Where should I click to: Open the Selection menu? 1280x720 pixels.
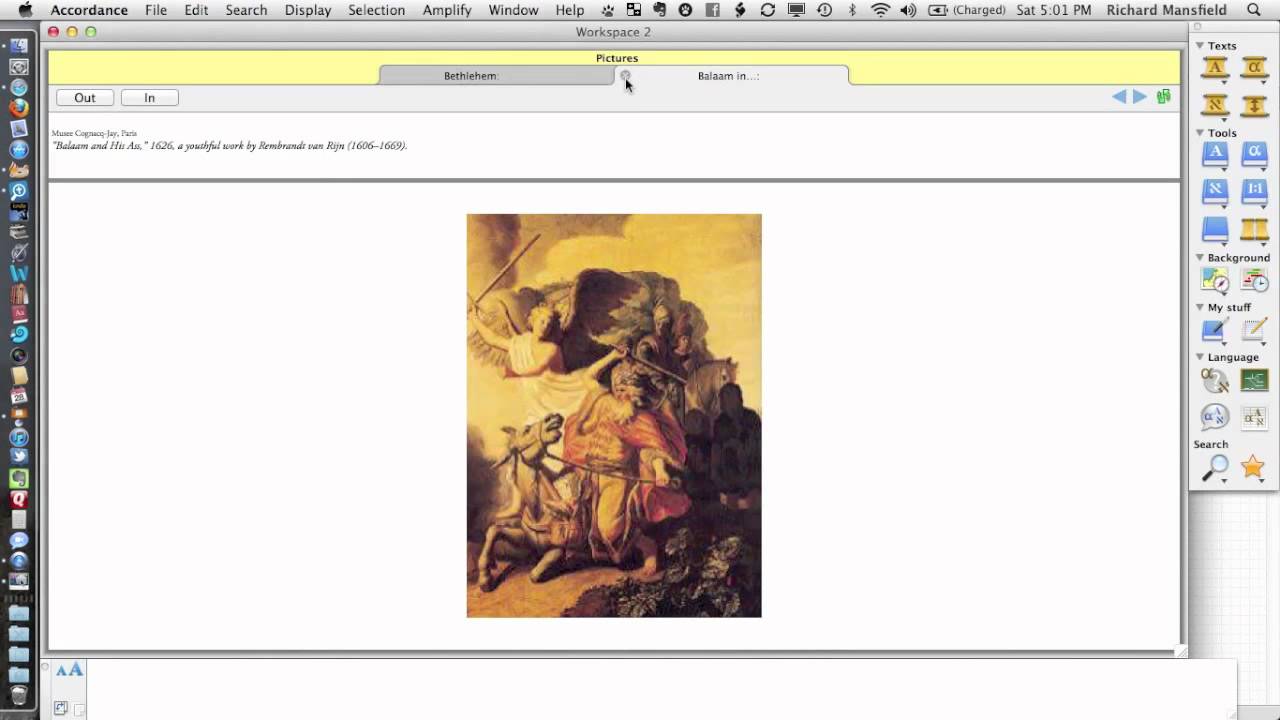coord(377,10)
